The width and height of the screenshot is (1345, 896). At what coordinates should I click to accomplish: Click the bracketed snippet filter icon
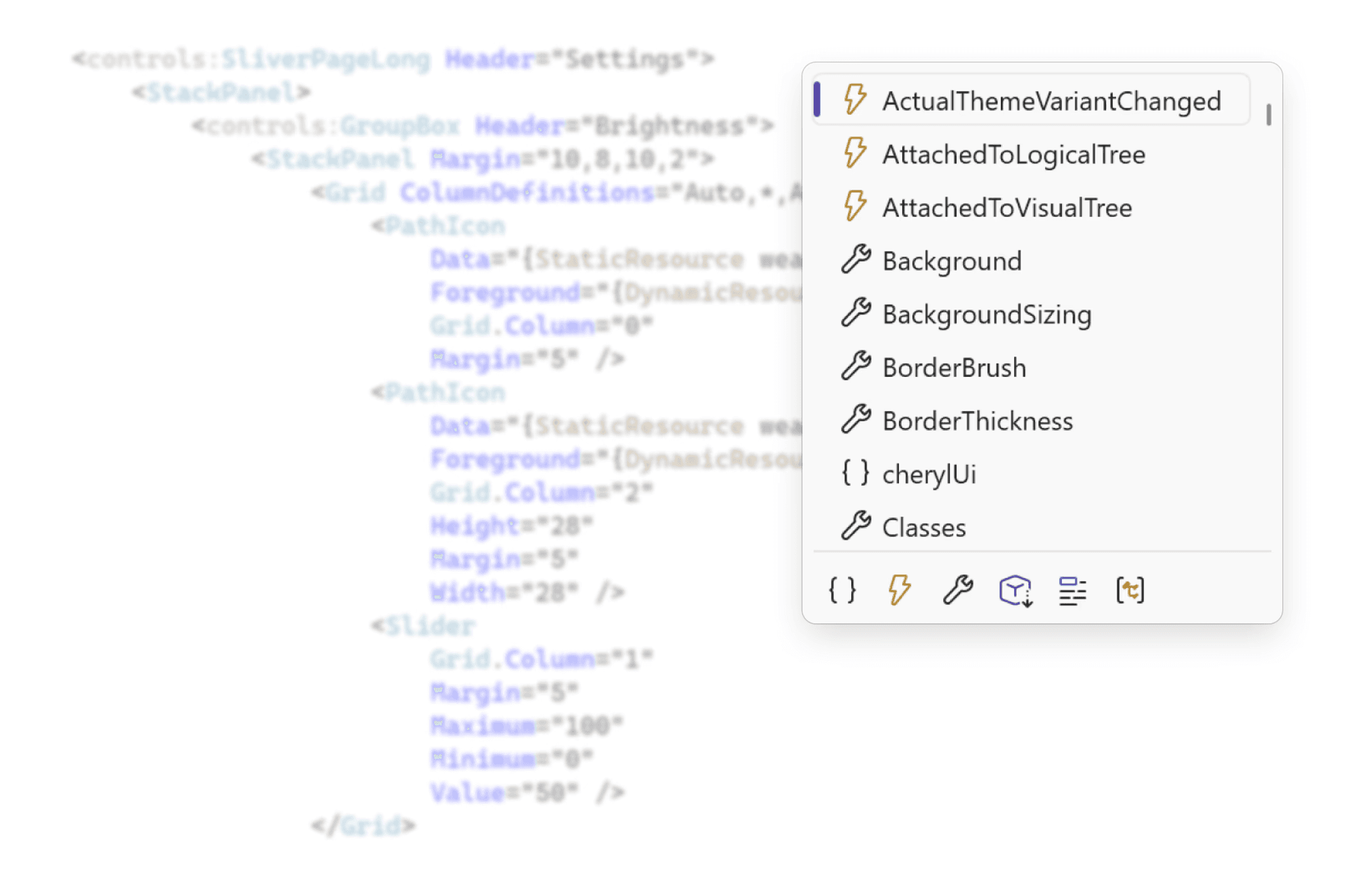coord(1130,589)
